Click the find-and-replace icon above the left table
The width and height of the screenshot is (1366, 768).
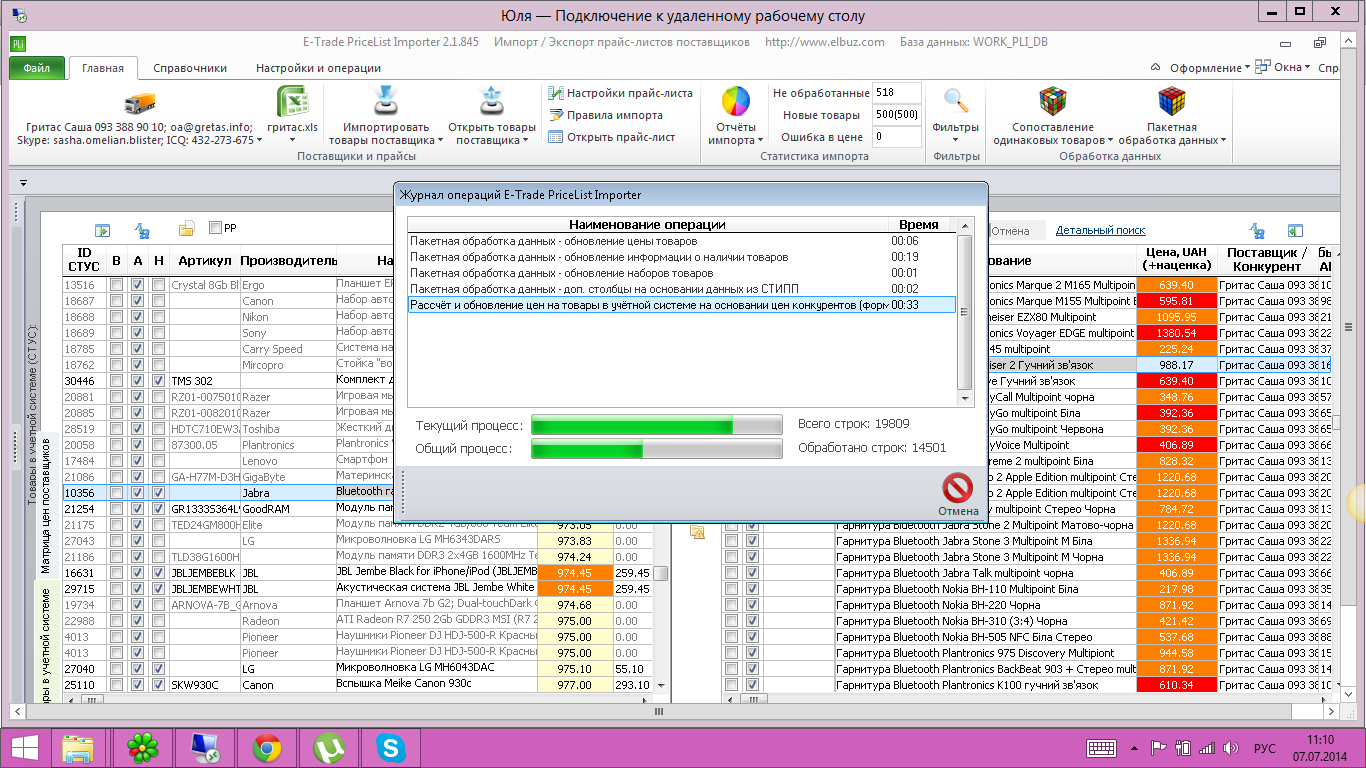tap(142, 230)
